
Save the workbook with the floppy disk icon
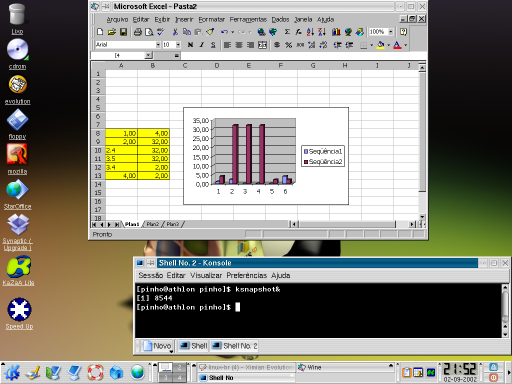[x=123, y=32]
